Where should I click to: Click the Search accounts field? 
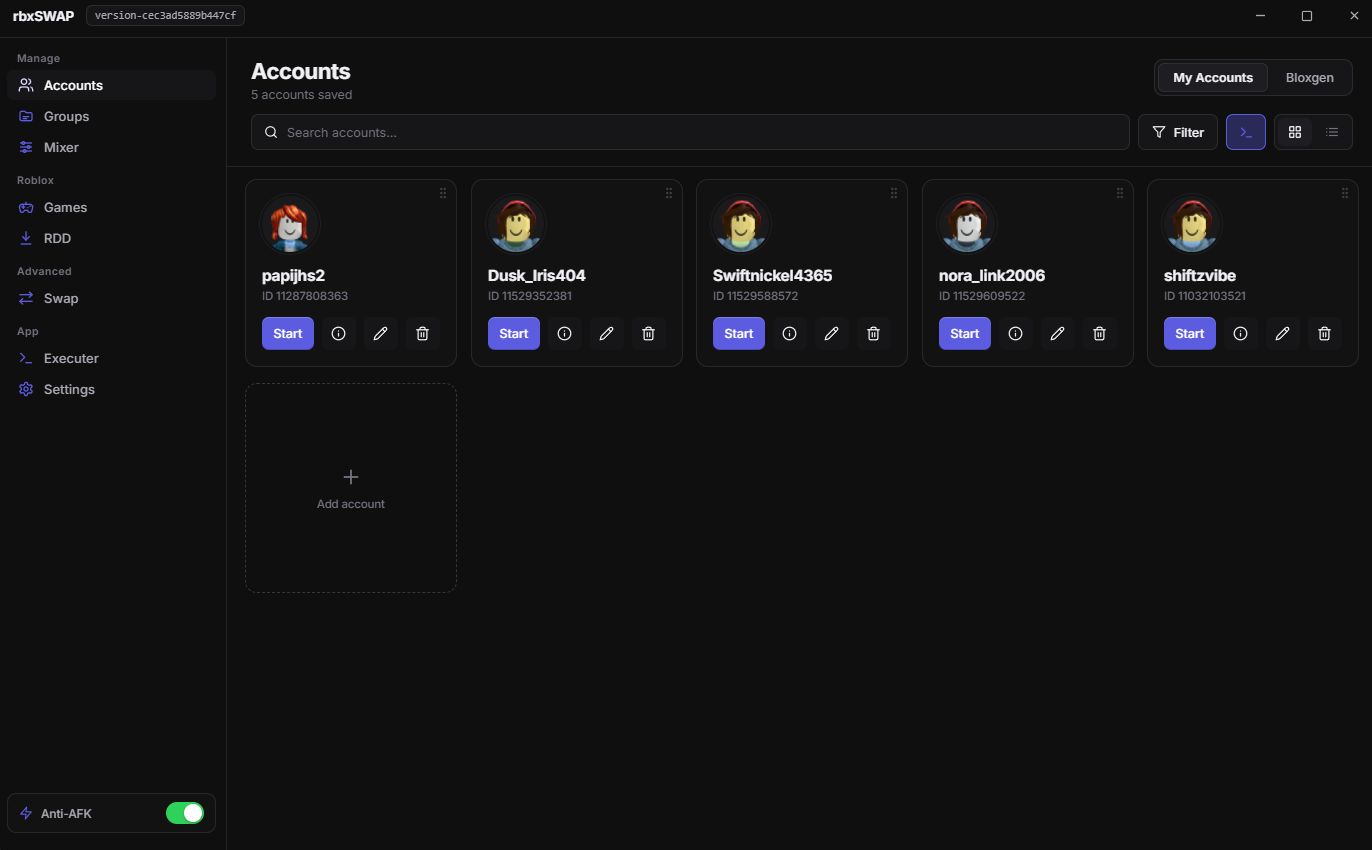[x=690, y=132]
